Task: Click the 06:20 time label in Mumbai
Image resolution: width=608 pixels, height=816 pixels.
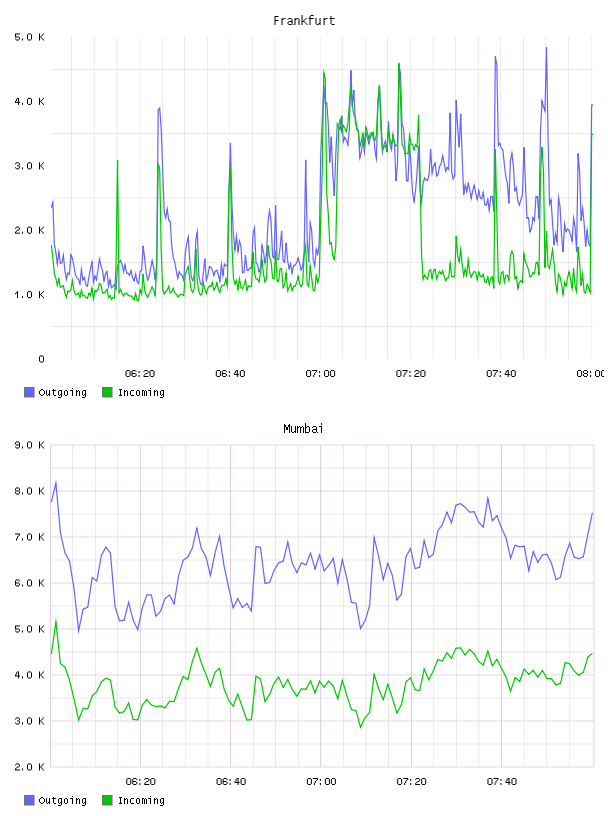Action: tap(141, 782)
